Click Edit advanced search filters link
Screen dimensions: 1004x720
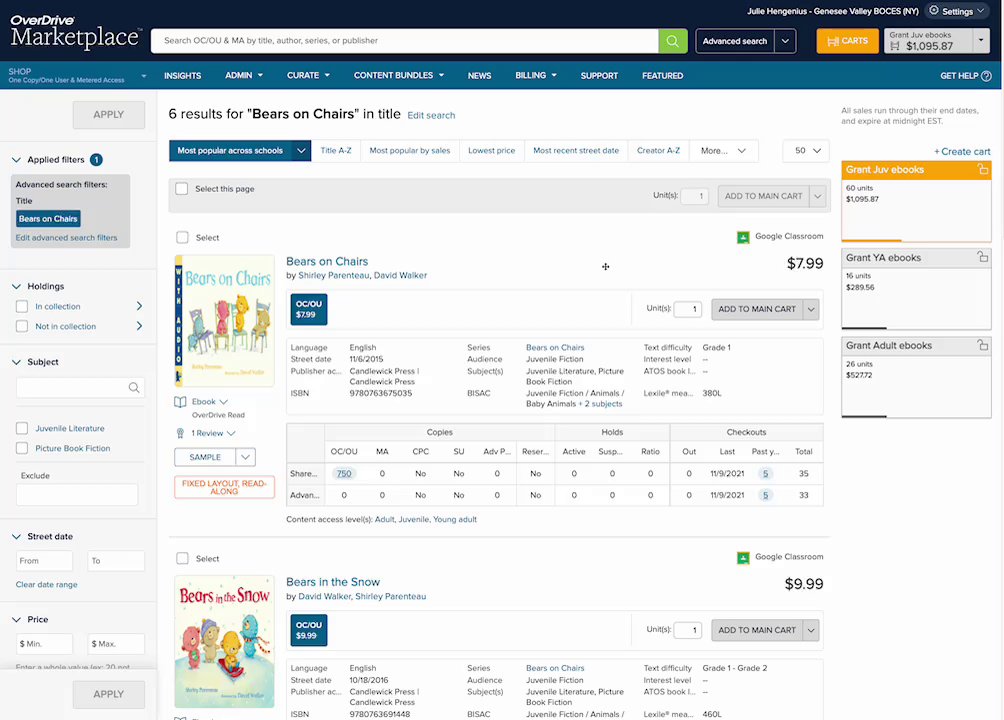point(67,238)
